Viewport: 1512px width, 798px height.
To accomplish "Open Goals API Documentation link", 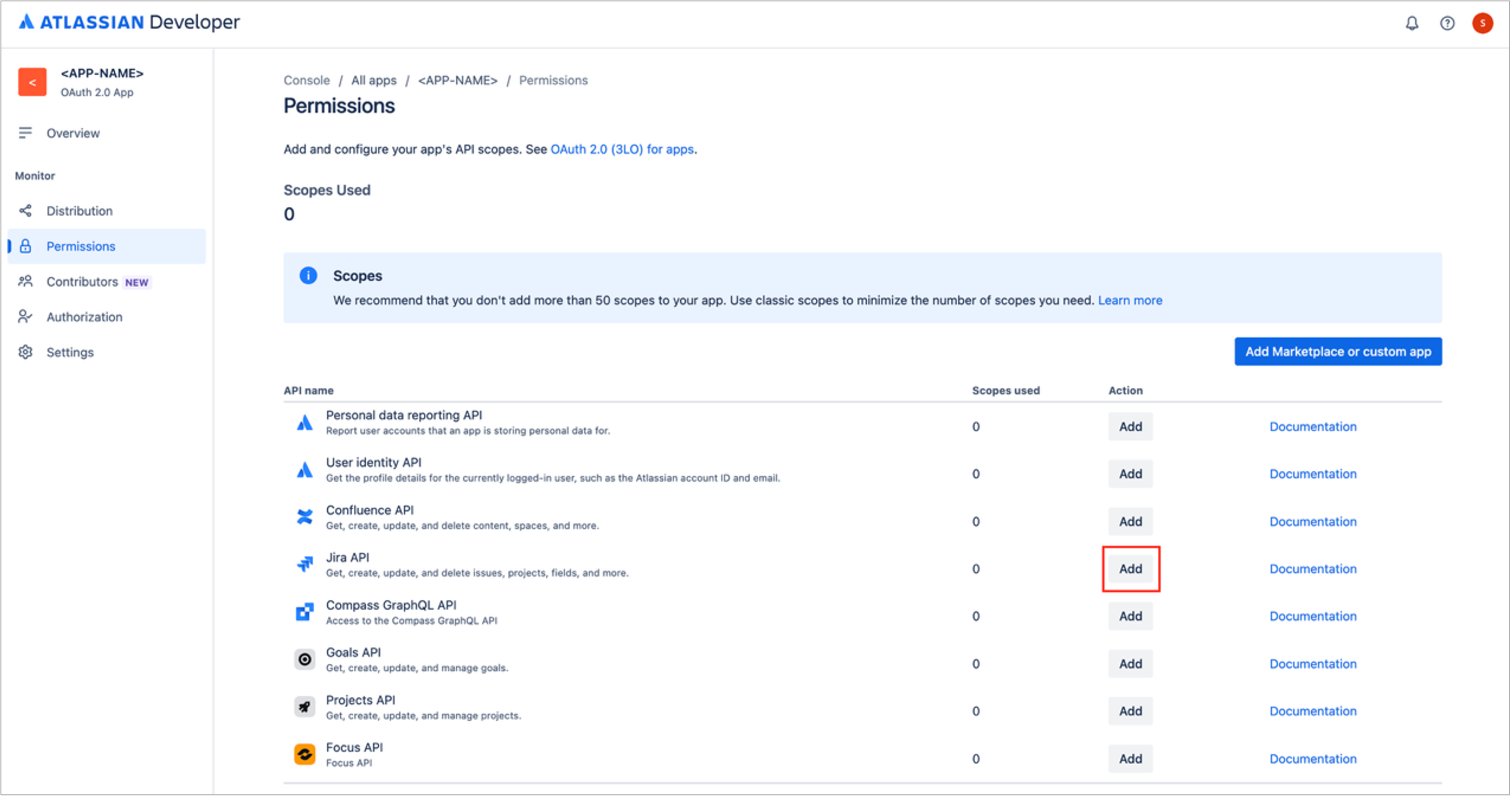I will tap(1313, 664).
